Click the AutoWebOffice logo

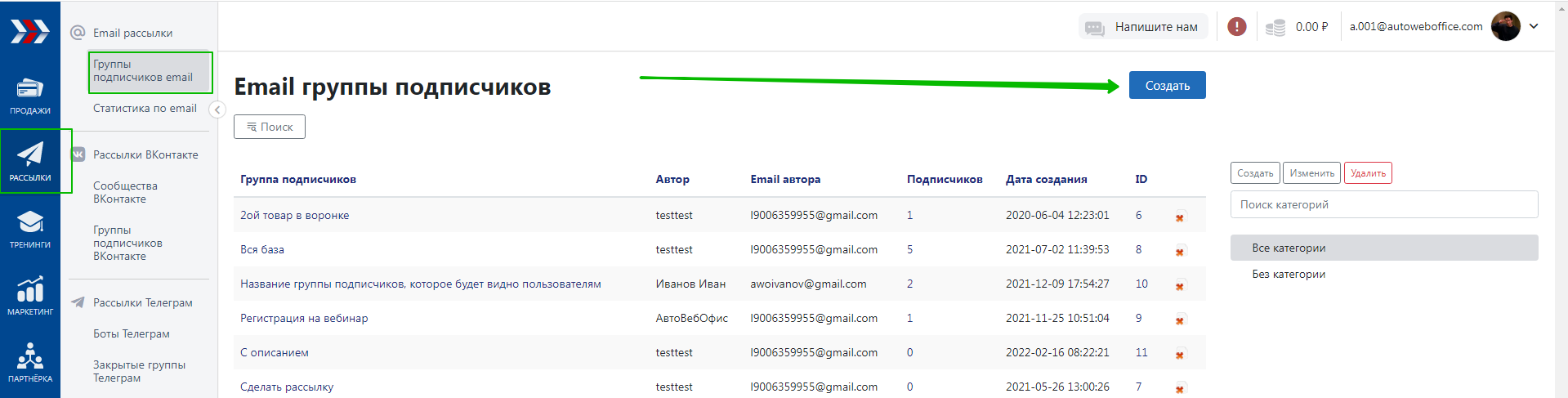point(30,32)
